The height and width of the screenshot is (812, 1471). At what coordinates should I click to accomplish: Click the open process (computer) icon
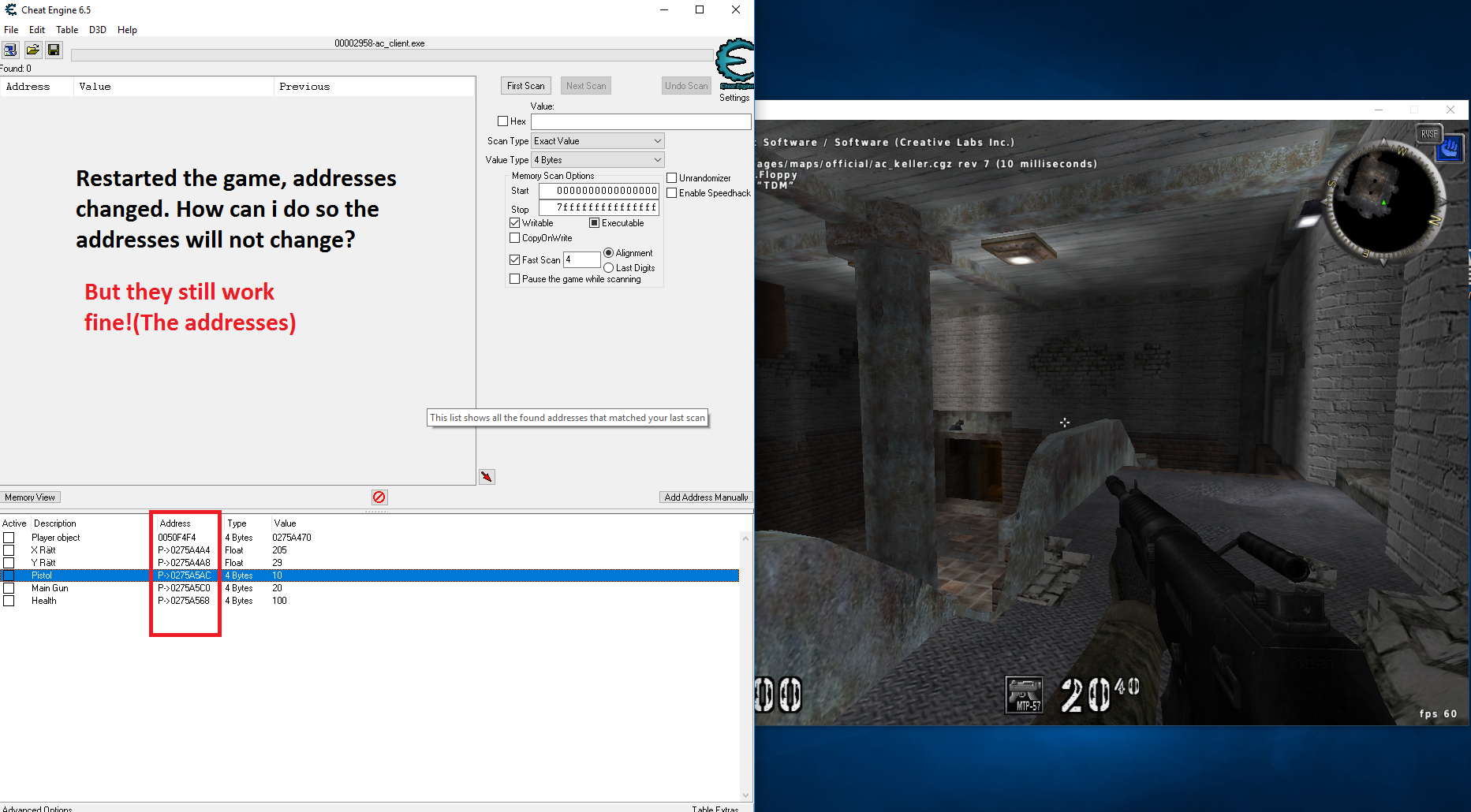(10, 50)
